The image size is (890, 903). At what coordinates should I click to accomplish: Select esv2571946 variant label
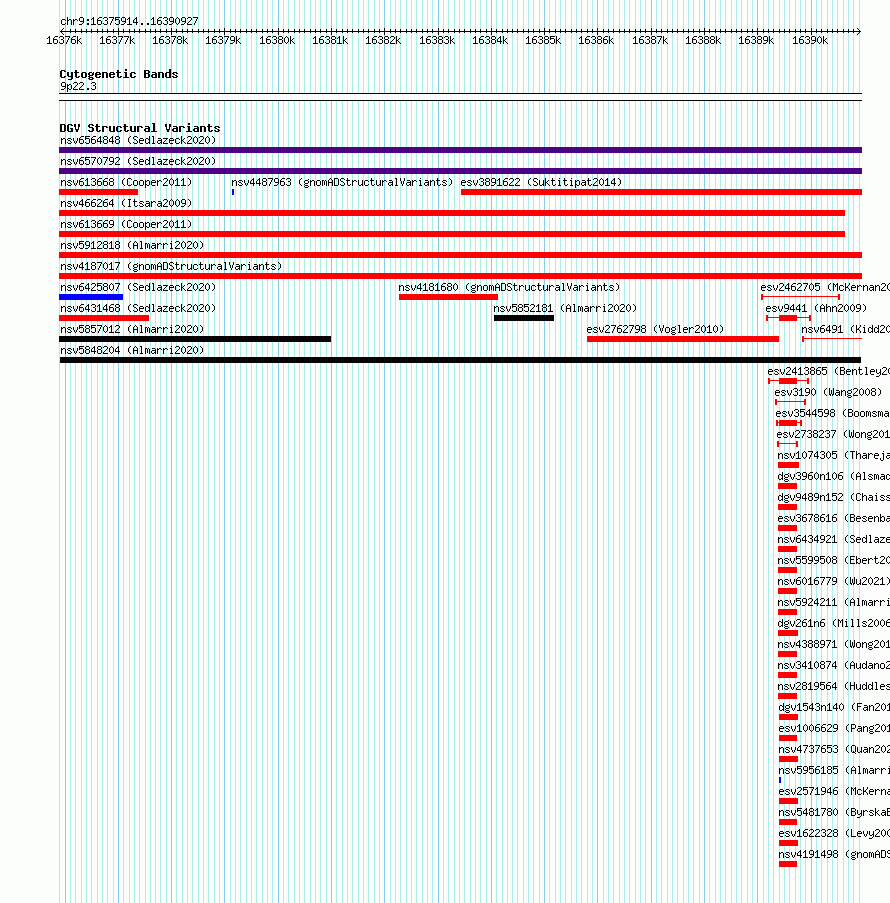pyautogui.click(x=834, y=792)
